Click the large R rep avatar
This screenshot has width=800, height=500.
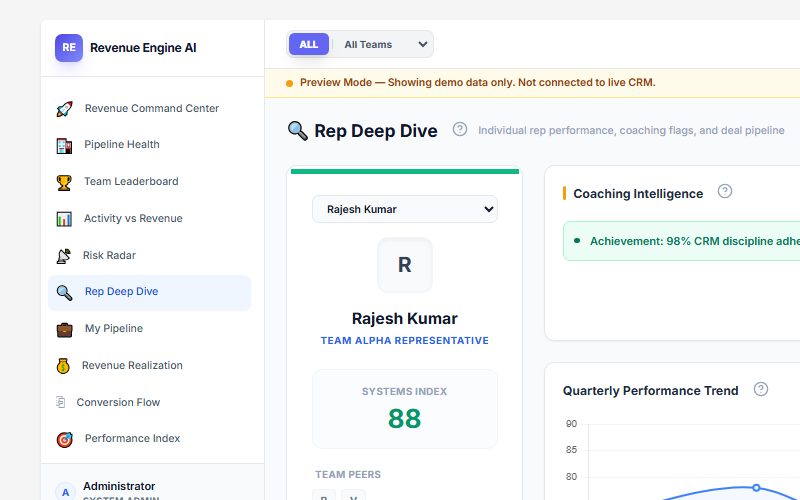405,265
